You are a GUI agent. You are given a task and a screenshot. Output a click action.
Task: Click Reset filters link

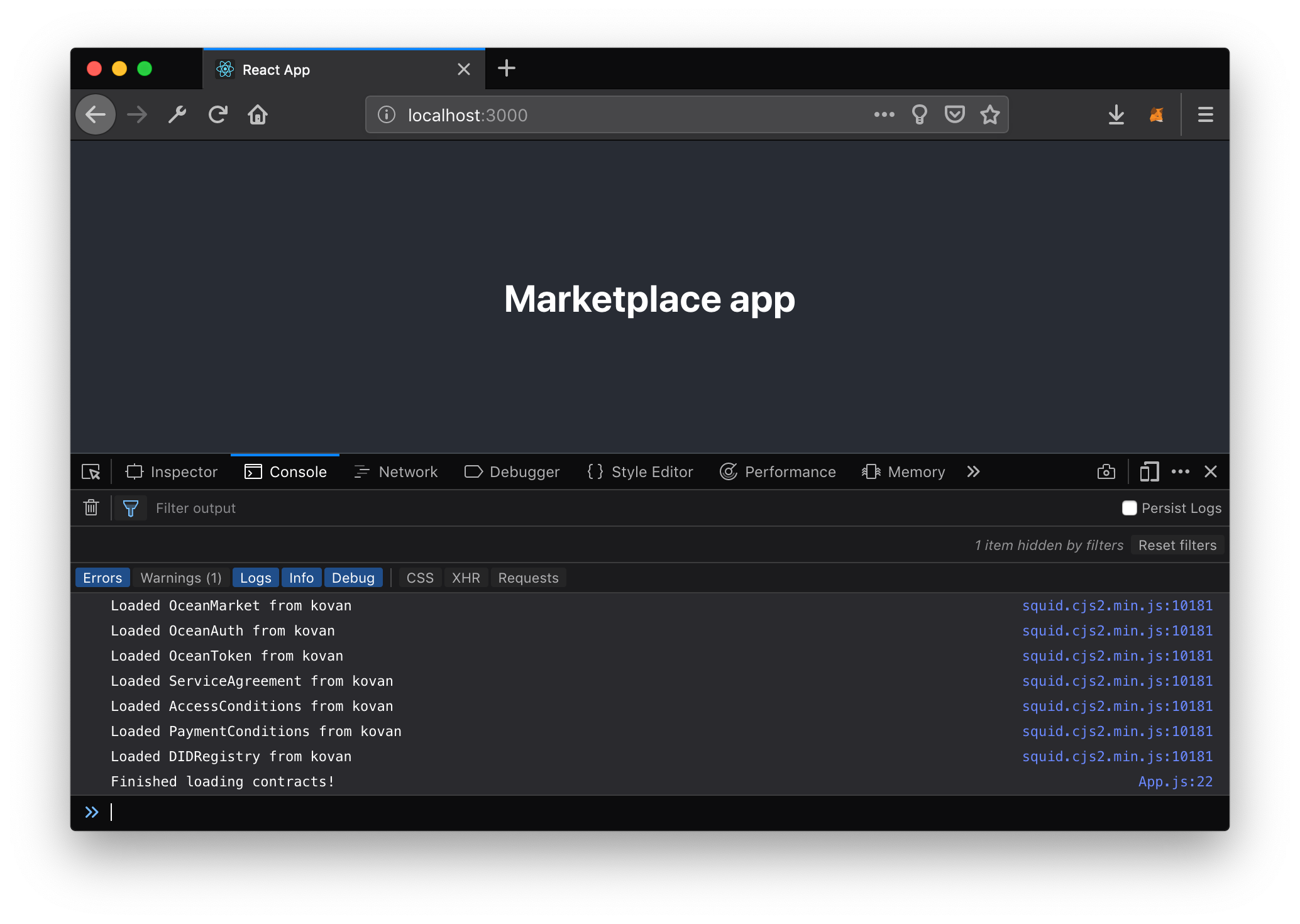pos(1179,544)
